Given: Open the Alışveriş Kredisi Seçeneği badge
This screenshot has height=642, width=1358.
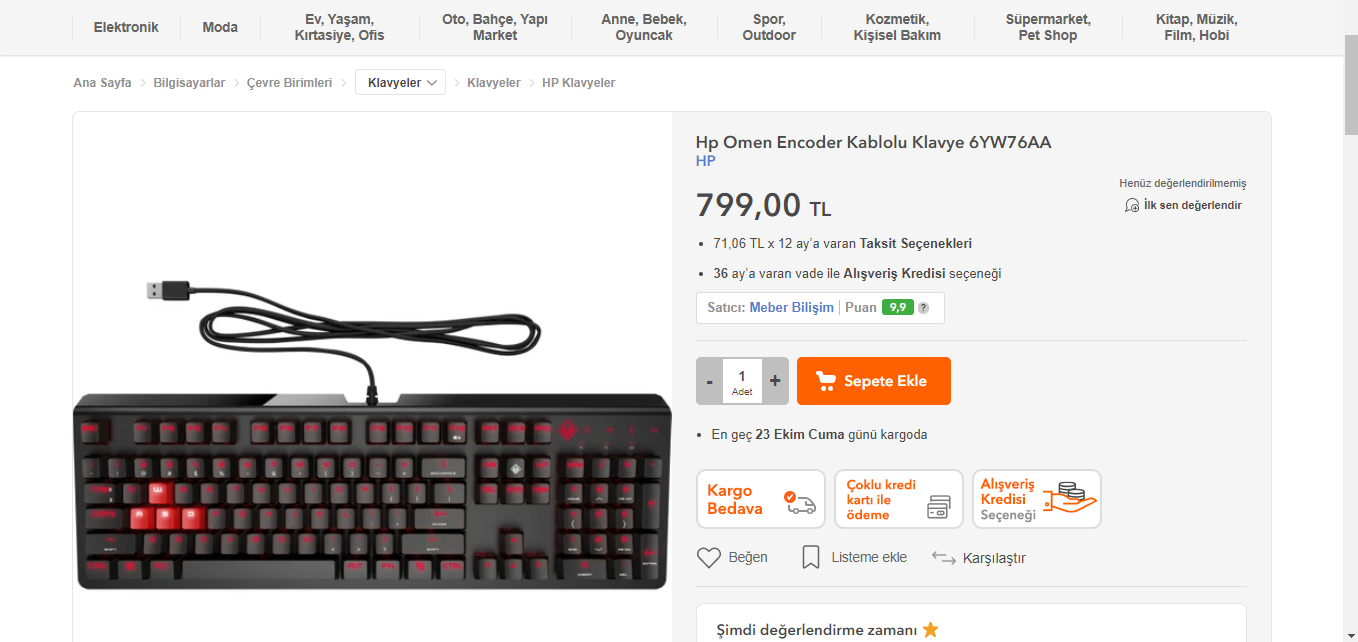Looking at the screenshot, I should pos(1037,499).
